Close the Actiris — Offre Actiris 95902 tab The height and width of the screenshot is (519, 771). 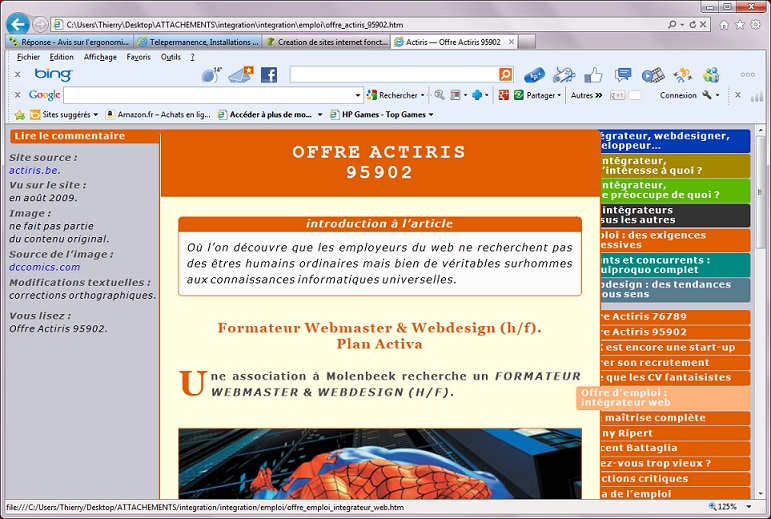point(511,42)
